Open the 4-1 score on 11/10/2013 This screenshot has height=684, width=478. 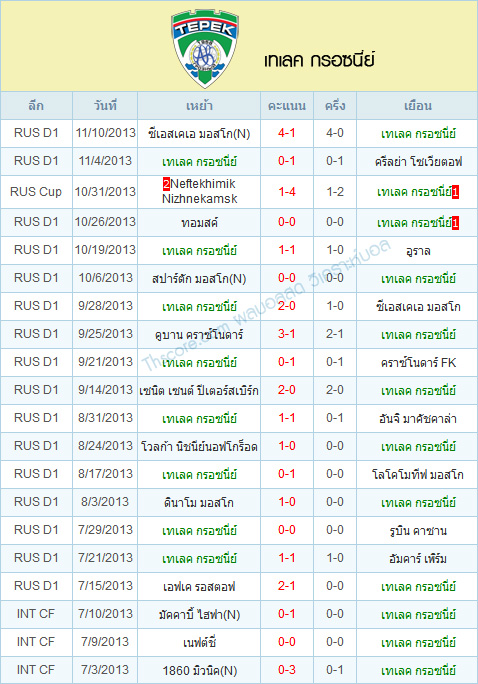coord(287,133)
